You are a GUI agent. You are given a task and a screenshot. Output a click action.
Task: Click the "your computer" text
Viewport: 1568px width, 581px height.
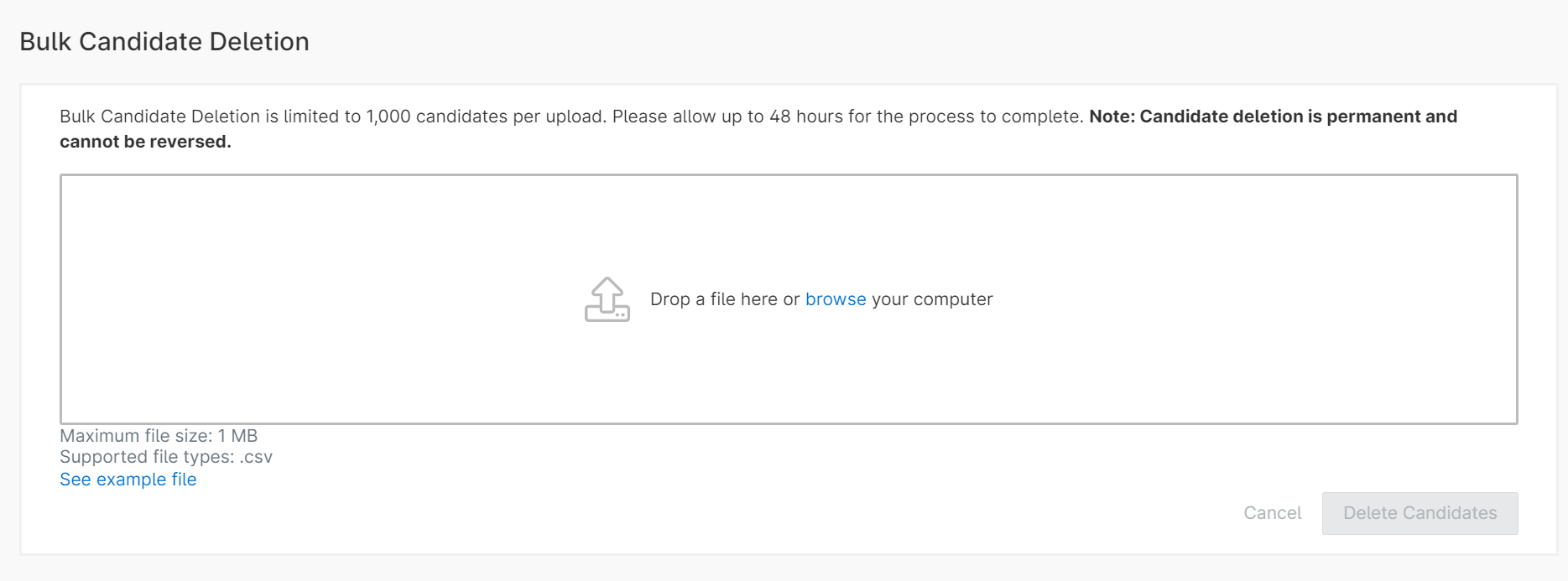932,299
